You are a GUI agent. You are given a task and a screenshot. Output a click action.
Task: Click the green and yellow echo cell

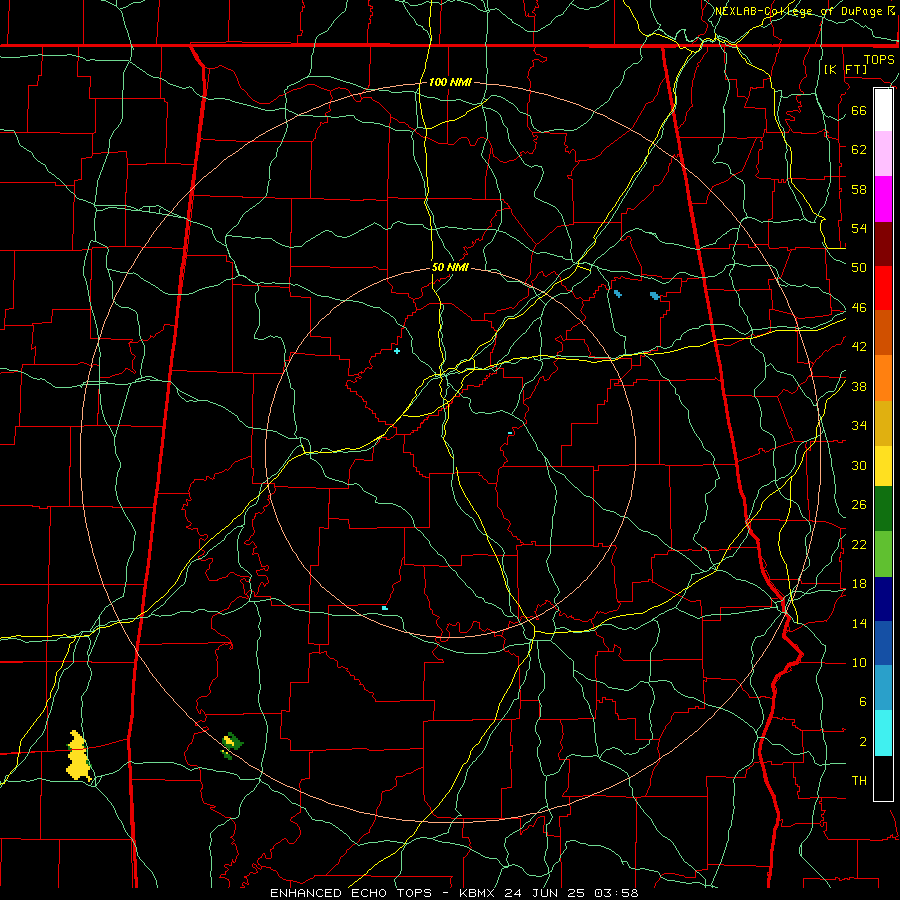pos(232,745)
